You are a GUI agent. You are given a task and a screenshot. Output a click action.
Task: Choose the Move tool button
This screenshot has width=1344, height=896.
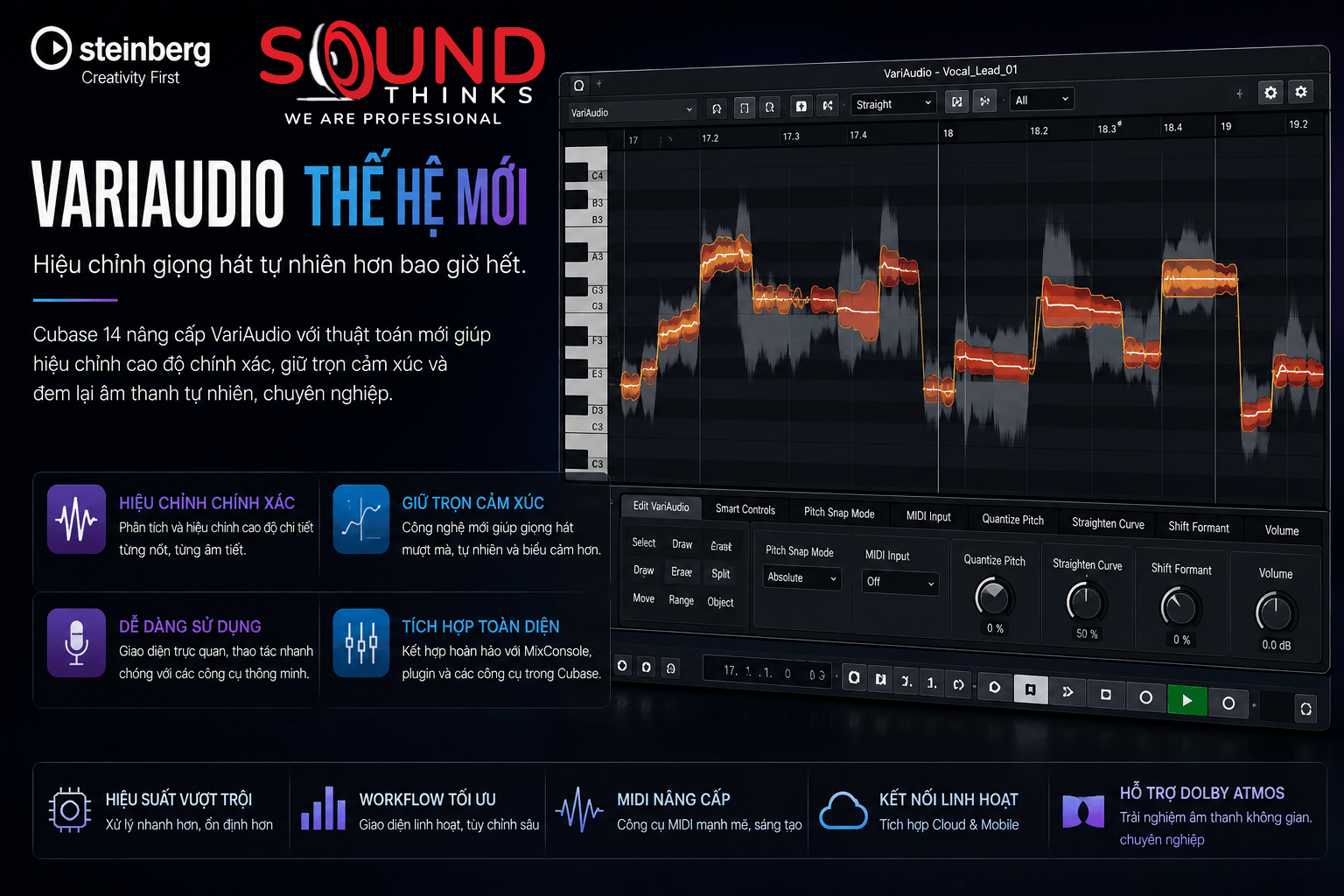pyautogui.click(x=643, y=598)
